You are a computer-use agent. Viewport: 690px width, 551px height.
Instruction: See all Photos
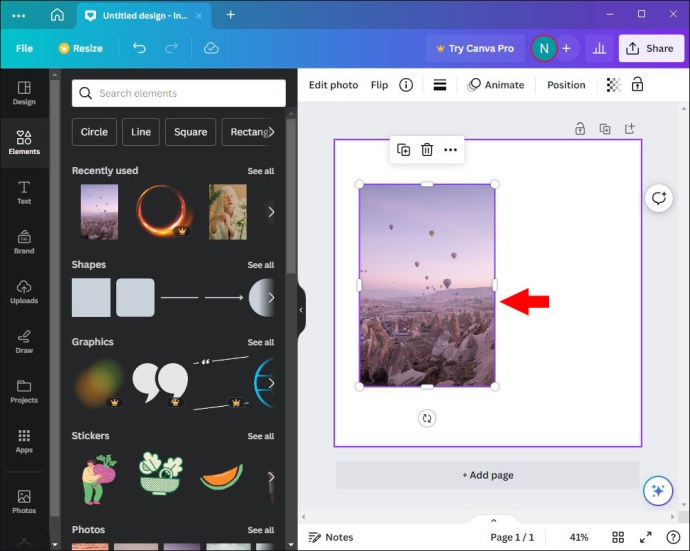click(261, 530)
